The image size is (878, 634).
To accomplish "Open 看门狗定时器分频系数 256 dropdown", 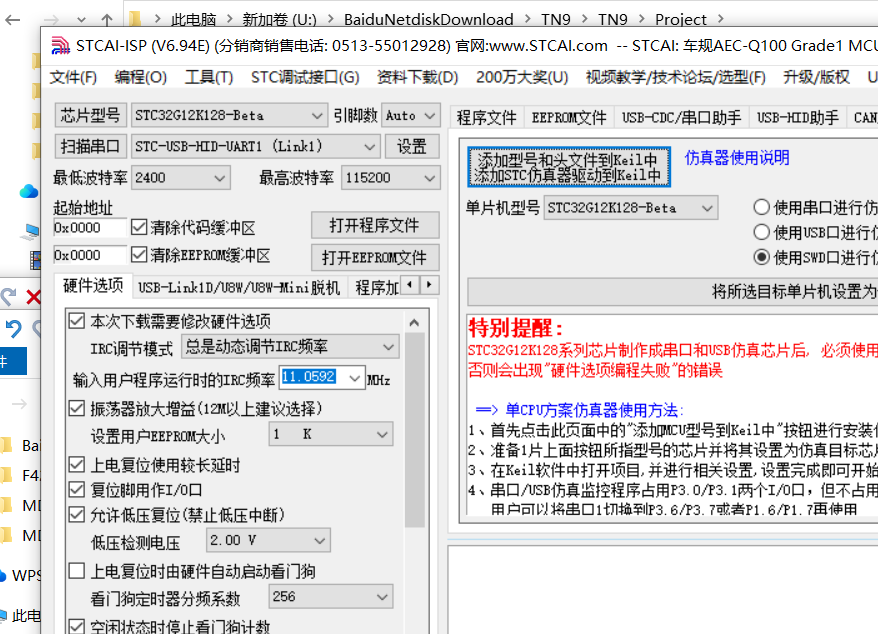I will click(x=331, y=596).
